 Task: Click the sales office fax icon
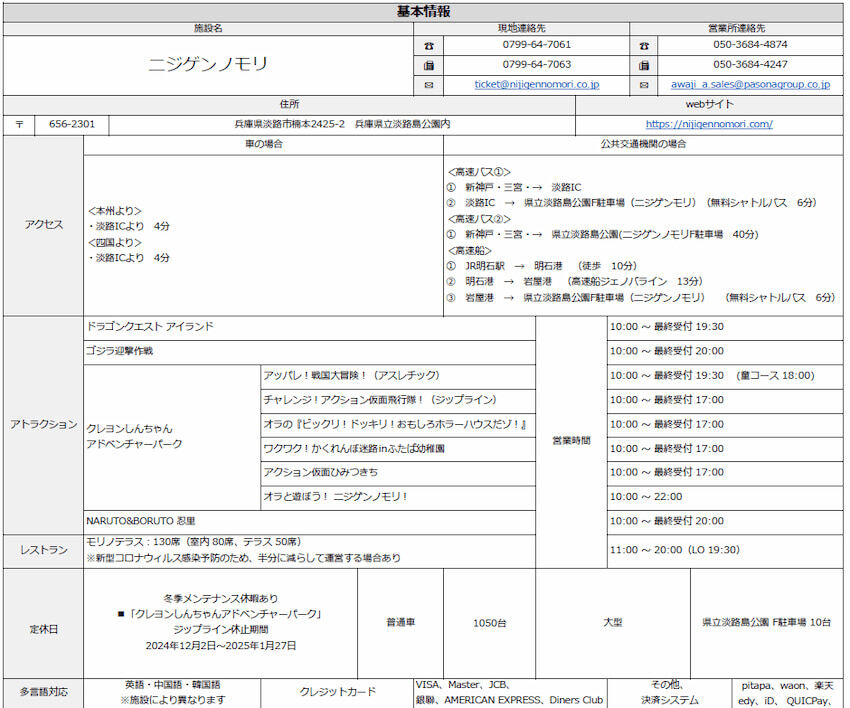pos(643,66)
